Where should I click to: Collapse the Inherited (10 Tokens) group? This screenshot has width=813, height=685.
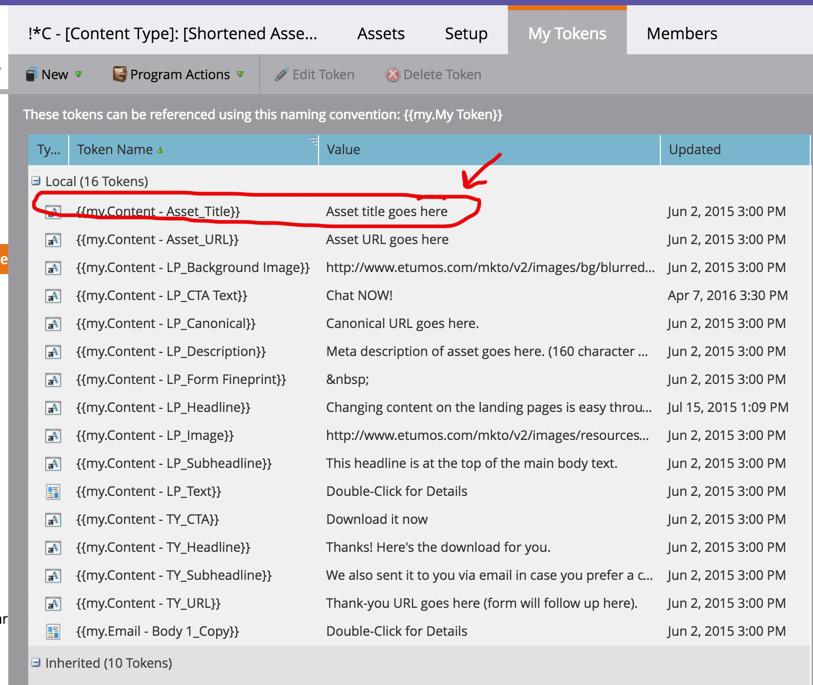click(36, 662)
